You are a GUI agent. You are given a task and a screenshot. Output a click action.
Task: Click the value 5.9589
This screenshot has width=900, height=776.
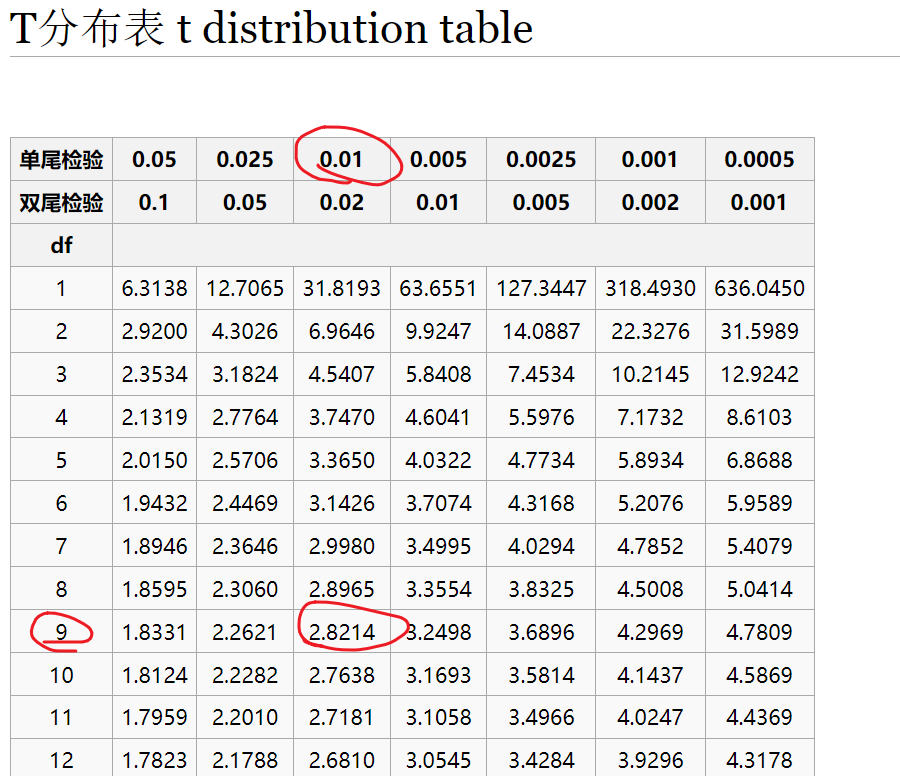tap(759, 503)
